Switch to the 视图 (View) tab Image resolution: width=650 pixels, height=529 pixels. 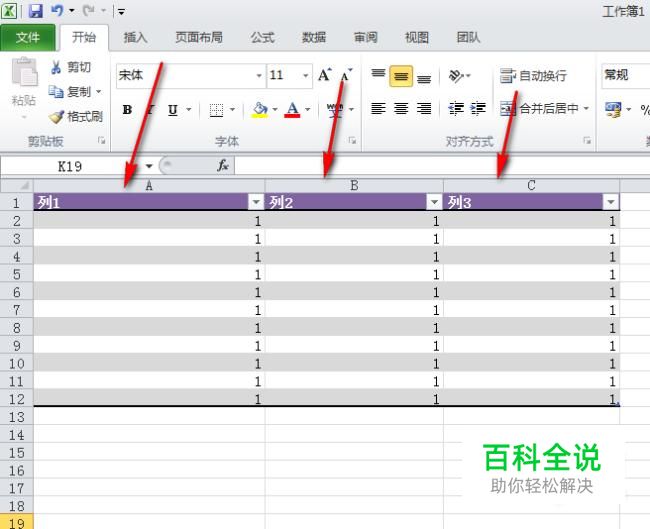point(417,38)
